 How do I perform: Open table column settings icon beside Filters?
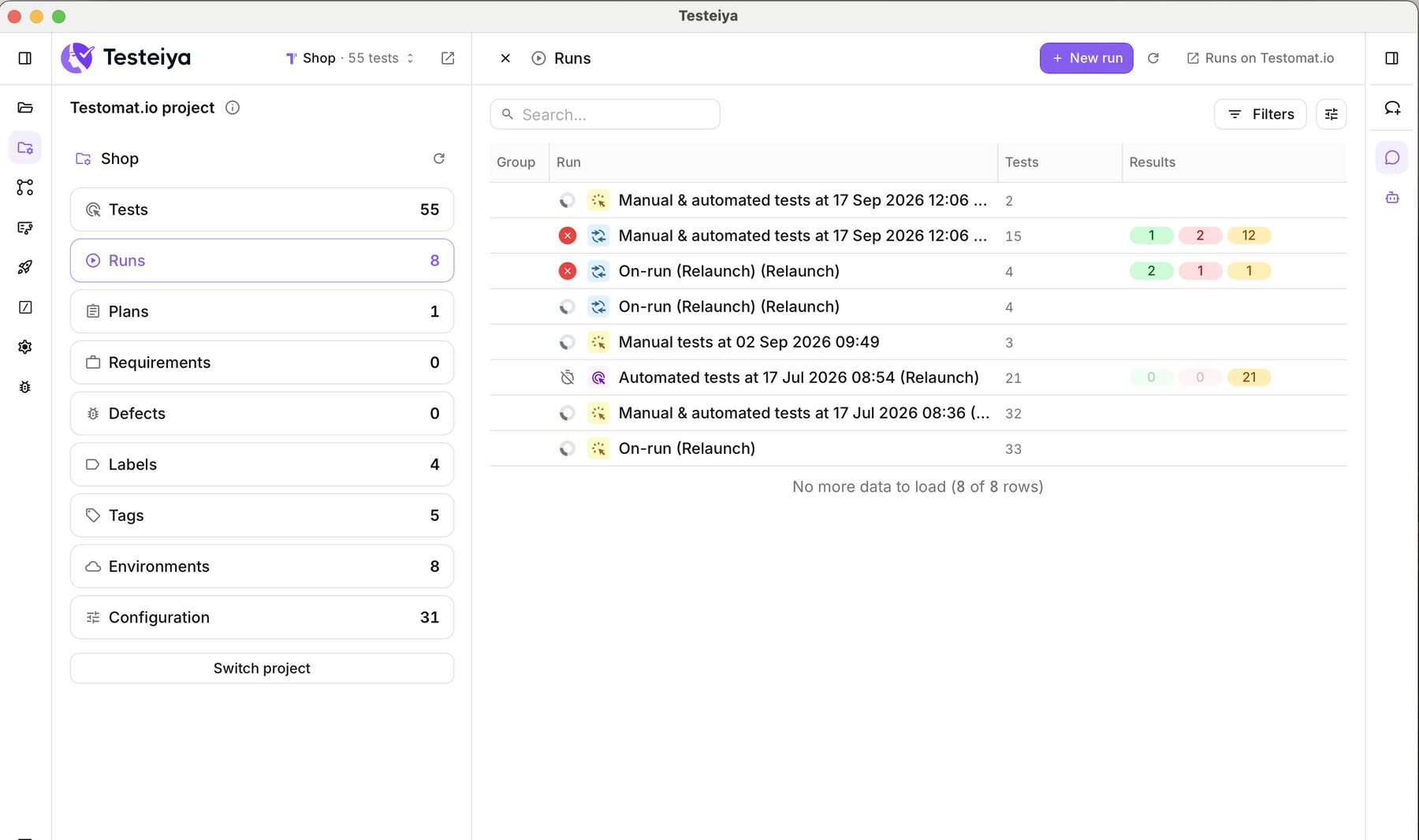1331,114
